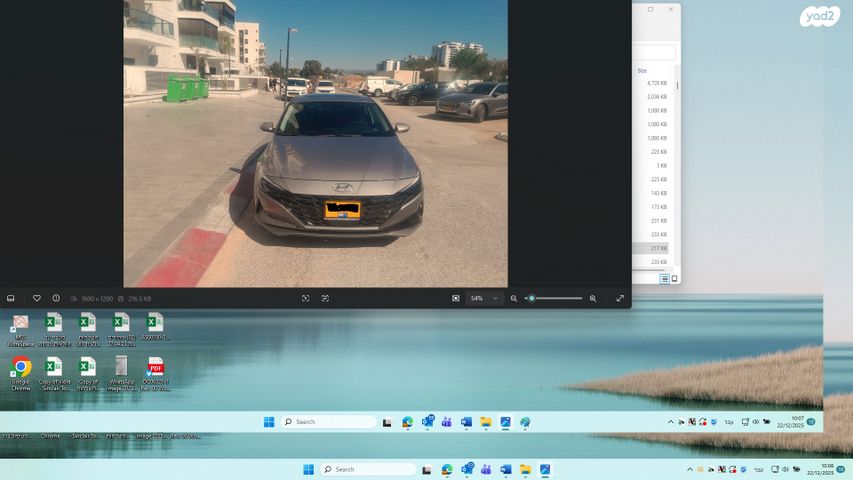Open Teams on the taskbar showing 10:07
This screenshot has height=480, width=853.
tap(447, 422)
